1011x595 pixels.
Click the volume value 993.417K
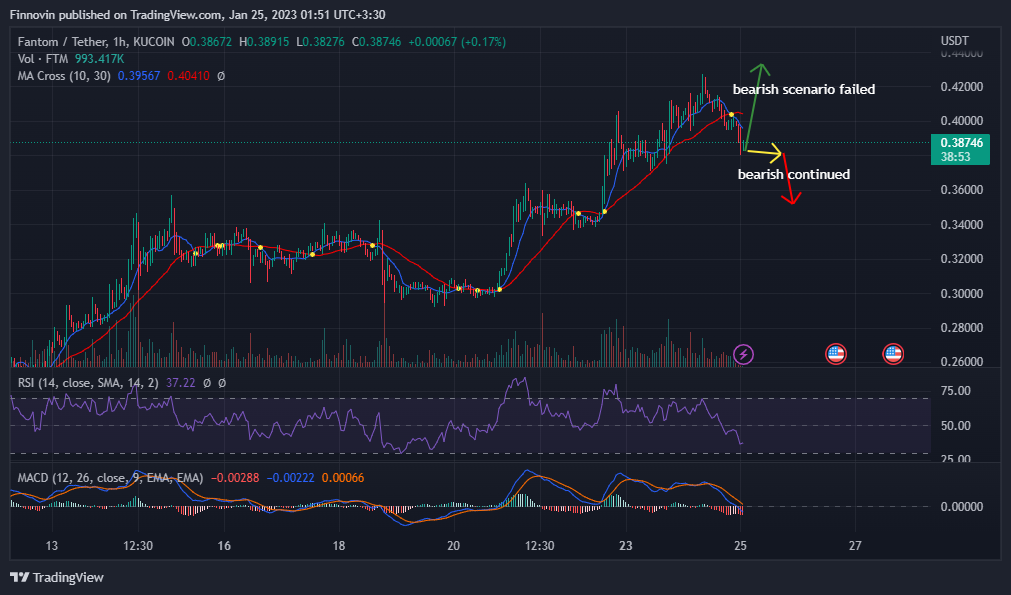pos(99,59)
